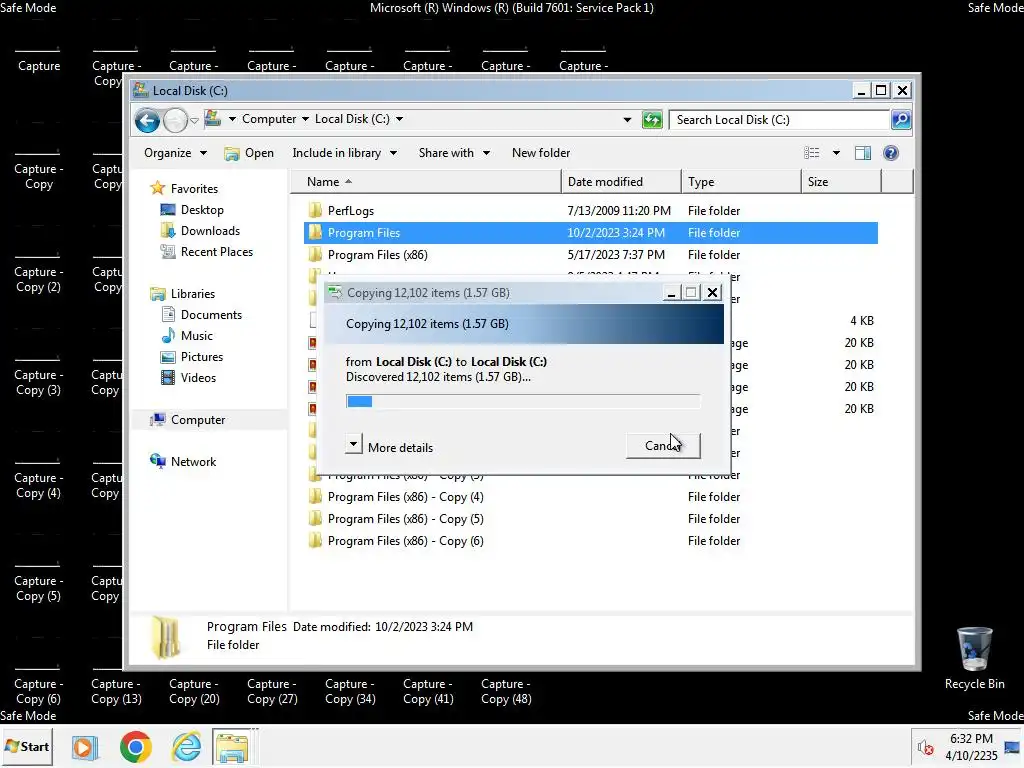Sort by Date modified column header
The image size is (1024, 768).
pyautogui.click(x=621, y=182)
